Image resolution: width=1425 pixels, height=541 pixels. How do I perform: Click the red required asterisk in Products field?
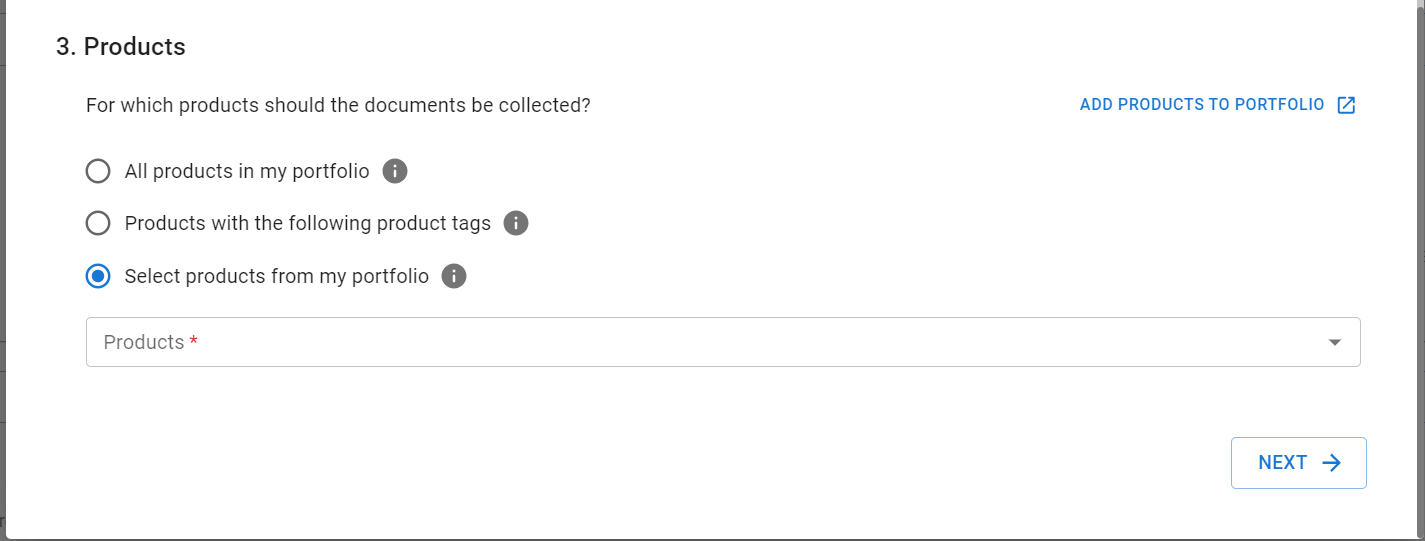194,342
